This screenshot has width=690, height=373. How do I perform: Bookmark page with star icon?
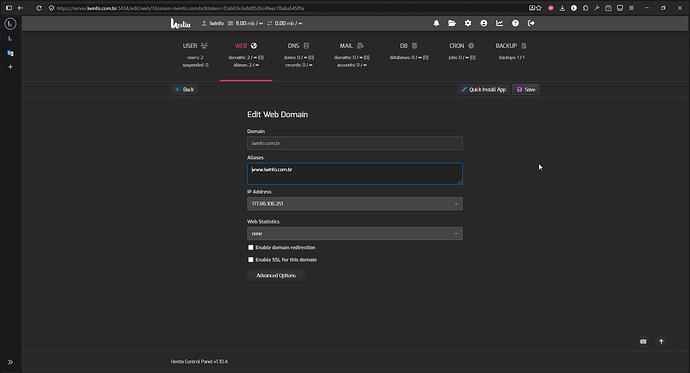pos(539,8)
